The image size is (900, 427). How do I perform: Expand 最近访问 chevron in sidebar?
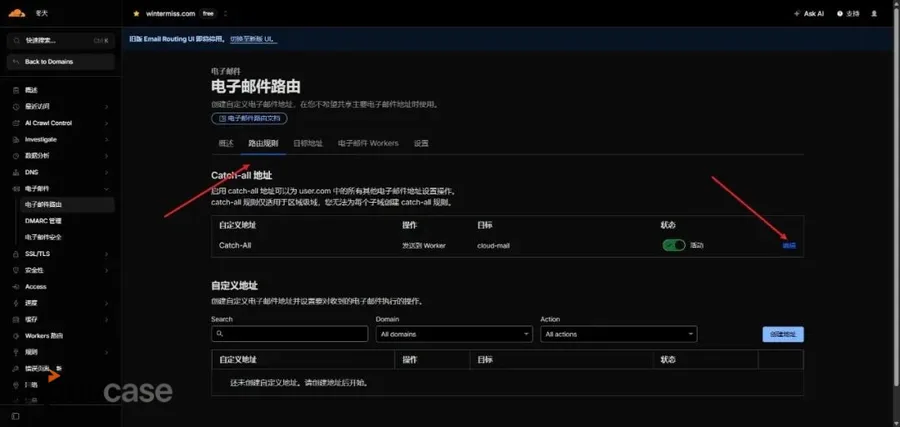(x=107, y=107)
